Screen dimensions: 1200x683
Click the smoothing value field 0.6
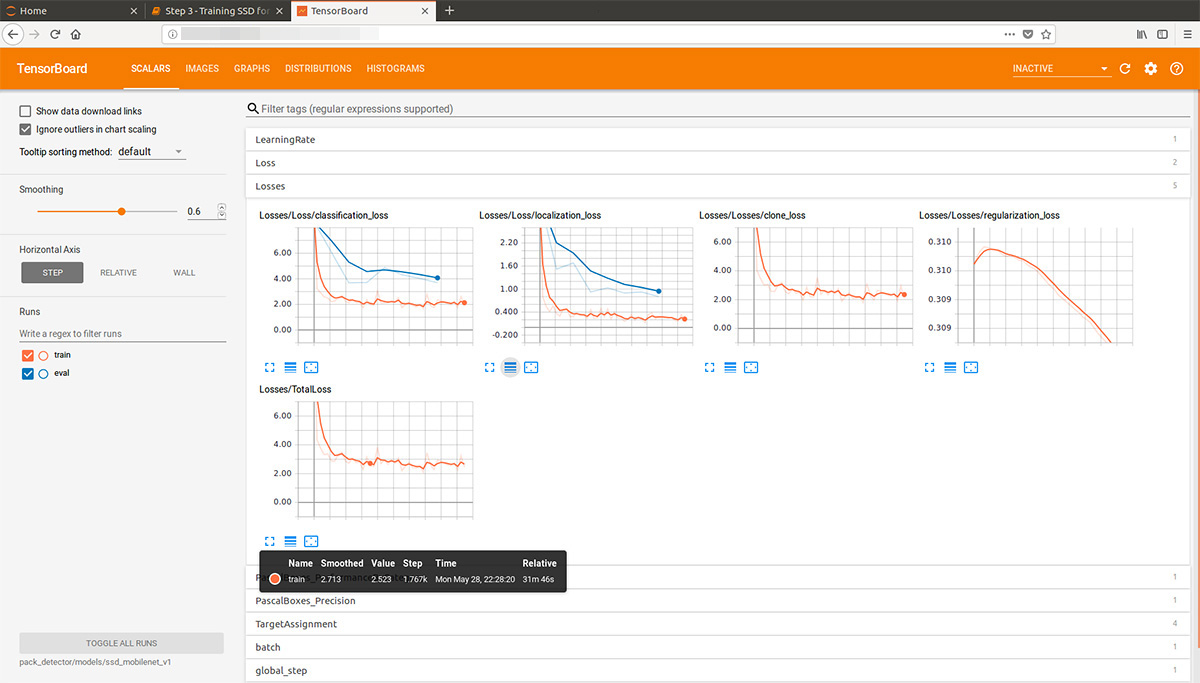206,211
